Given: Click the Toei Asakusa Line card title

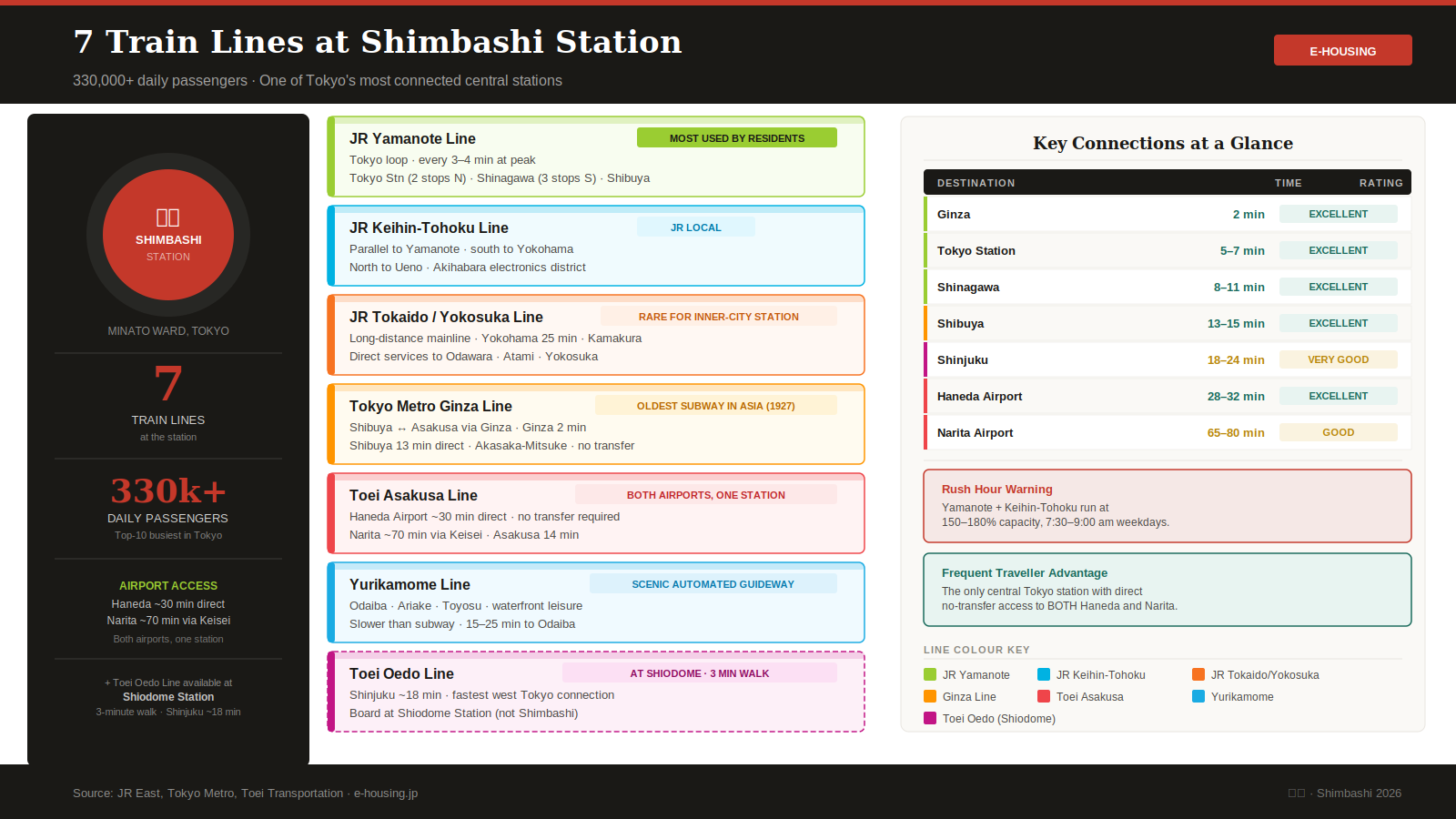Looking at the screenshot, I should (413, 495).
